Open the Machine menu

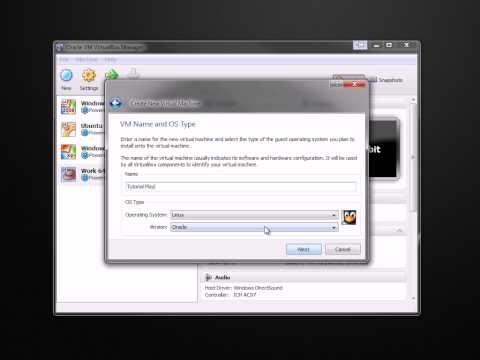86,60
